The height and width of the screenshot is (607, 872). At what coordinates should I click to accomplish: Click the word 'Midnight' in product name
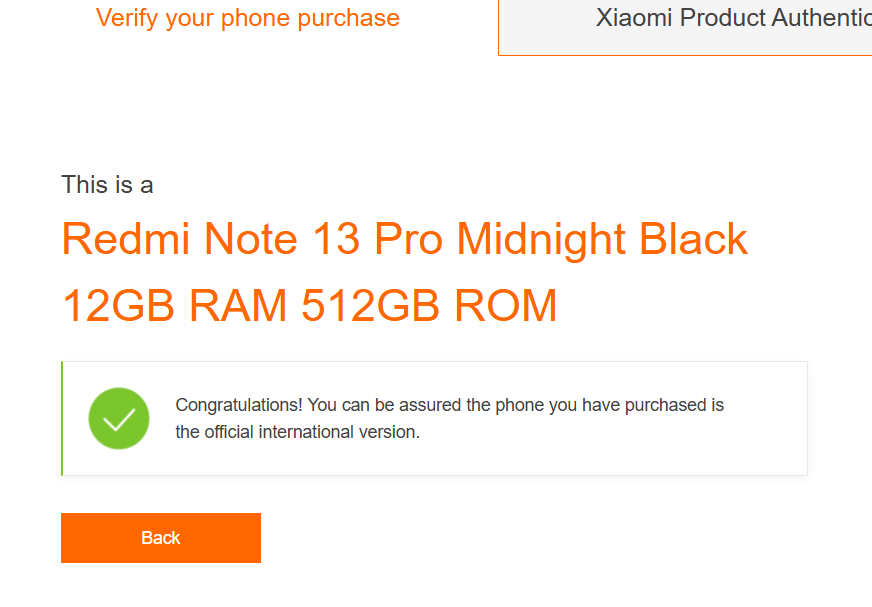point(541,239)
